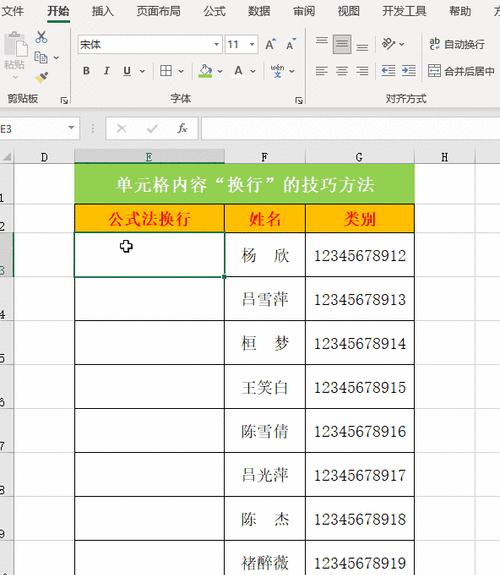
Task: Open the font size dropdown 11
Action: 252,44
